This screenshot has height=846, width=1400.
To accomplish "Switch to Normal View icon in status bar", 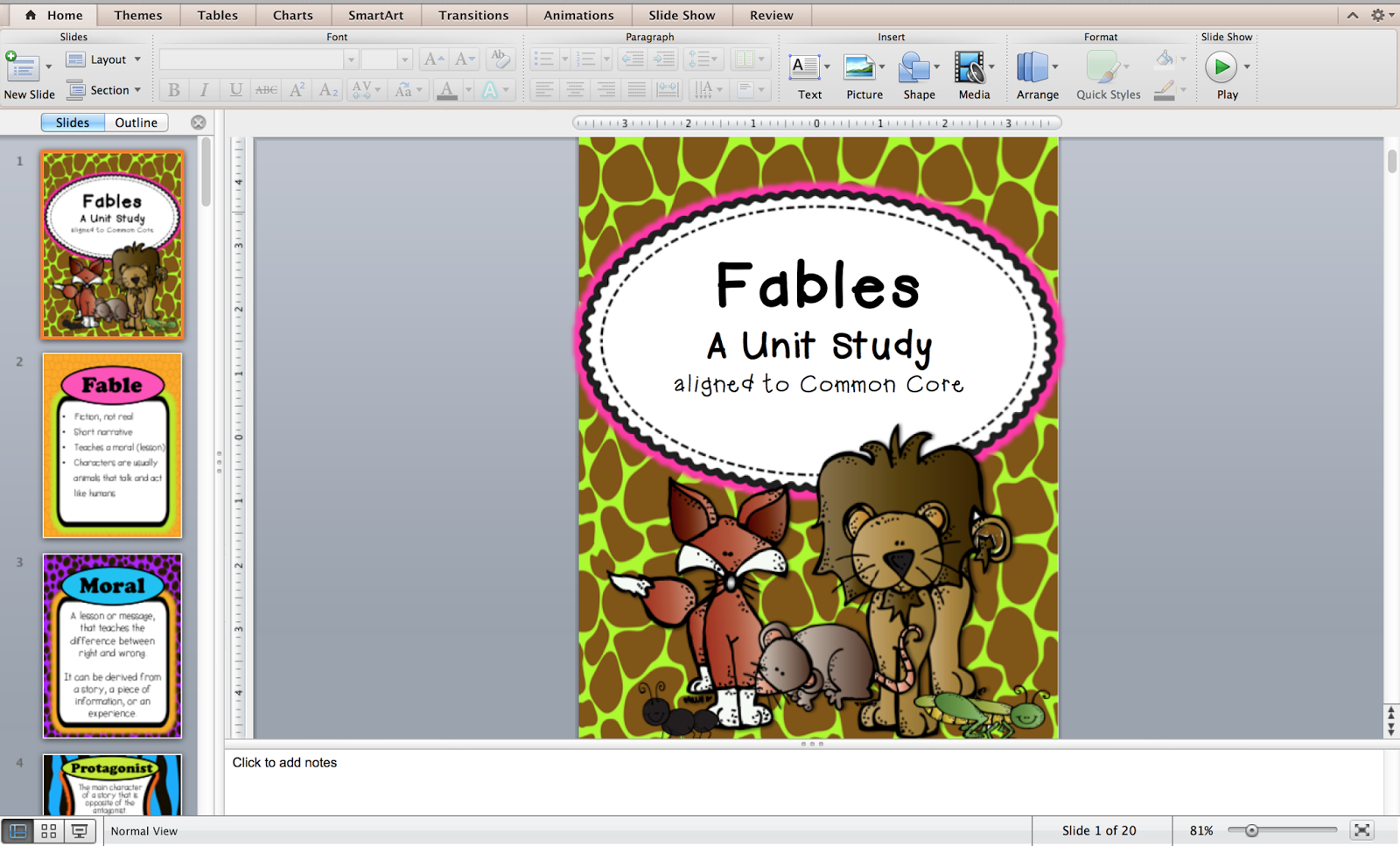I will tap(17, 831).
